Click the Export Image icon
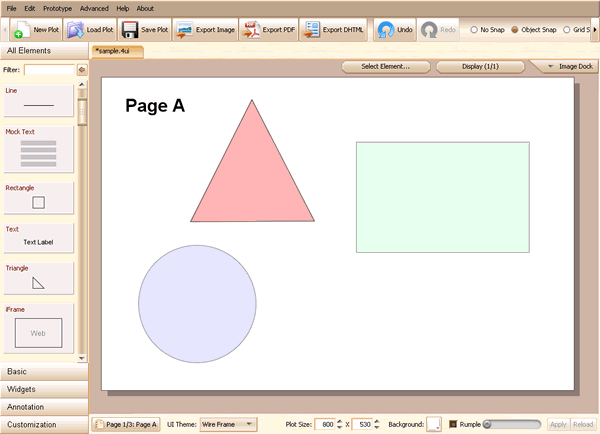Viewport: 600px width, 434px height. pos(185,30)
